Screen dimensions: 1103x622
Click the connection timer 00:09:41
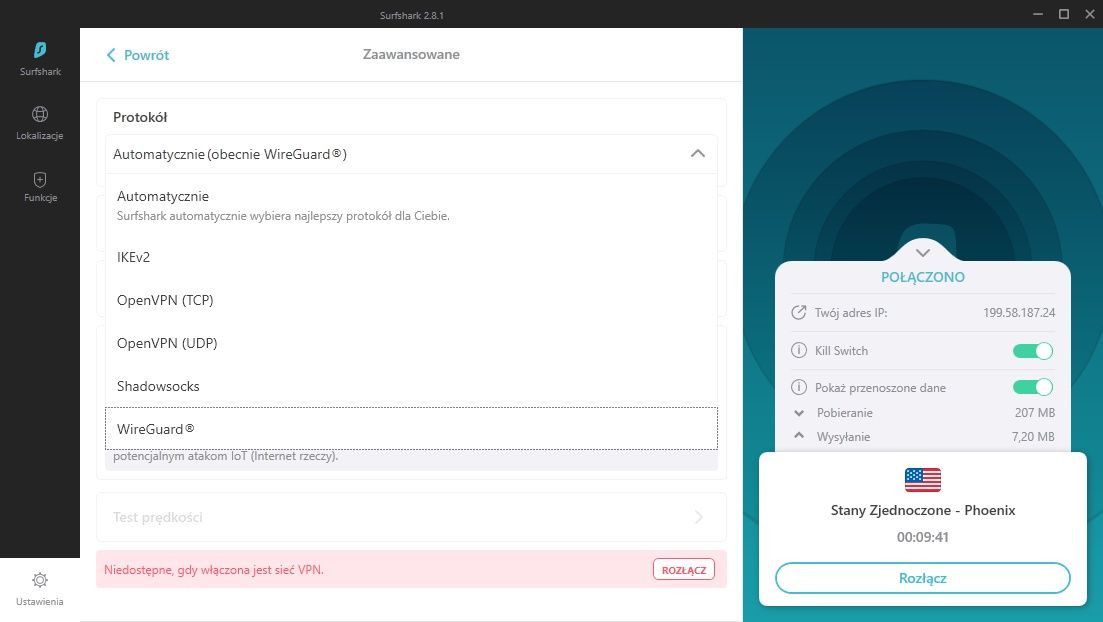click(x=922, y=537)
